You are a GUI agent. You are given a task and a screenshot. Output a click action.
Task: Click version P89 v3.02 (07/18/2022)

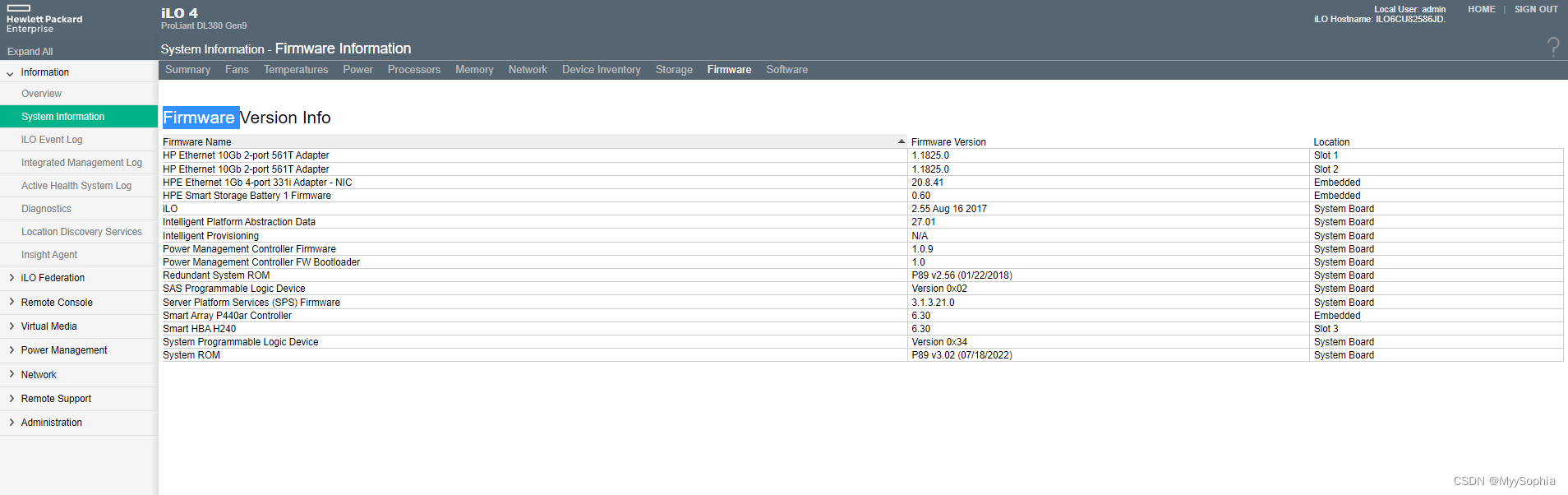point(962,355)
